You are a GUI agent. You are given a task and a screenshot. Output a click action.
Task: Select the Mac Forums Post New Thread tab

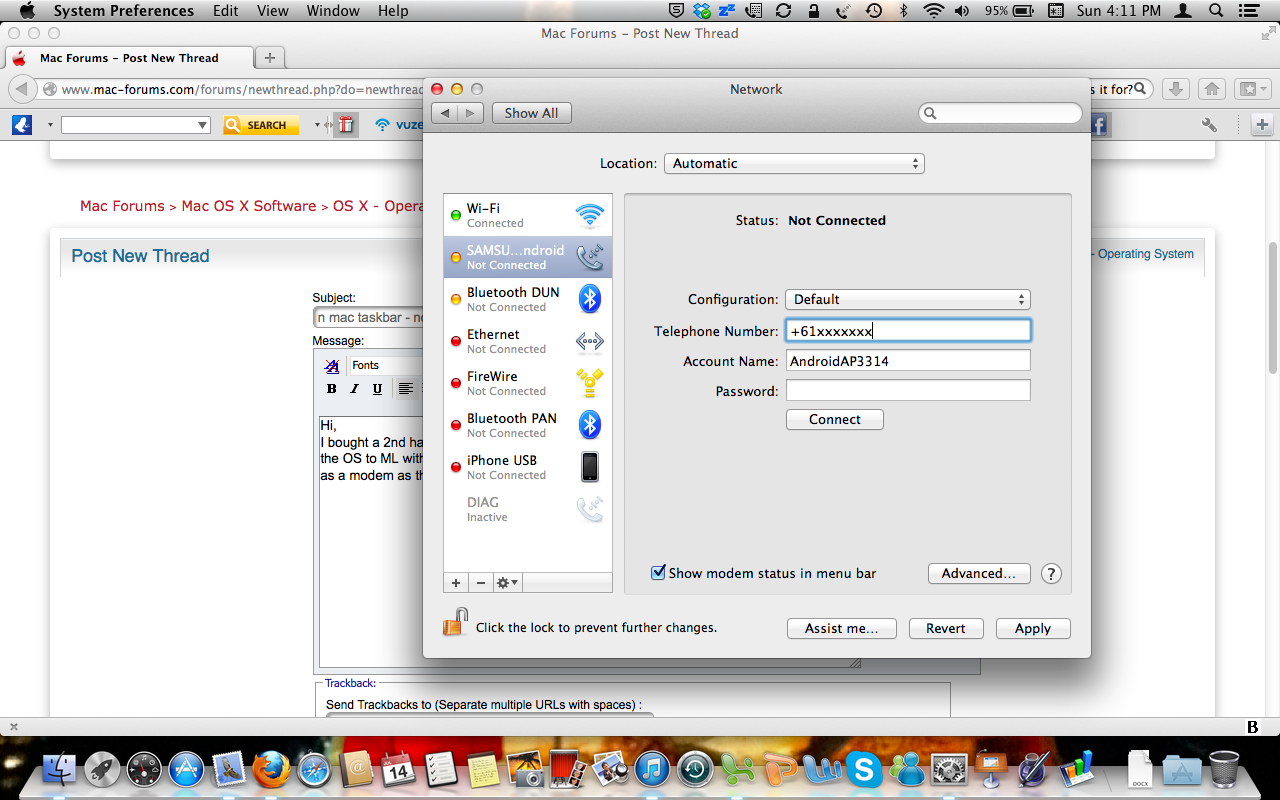[x=129, y=58]
